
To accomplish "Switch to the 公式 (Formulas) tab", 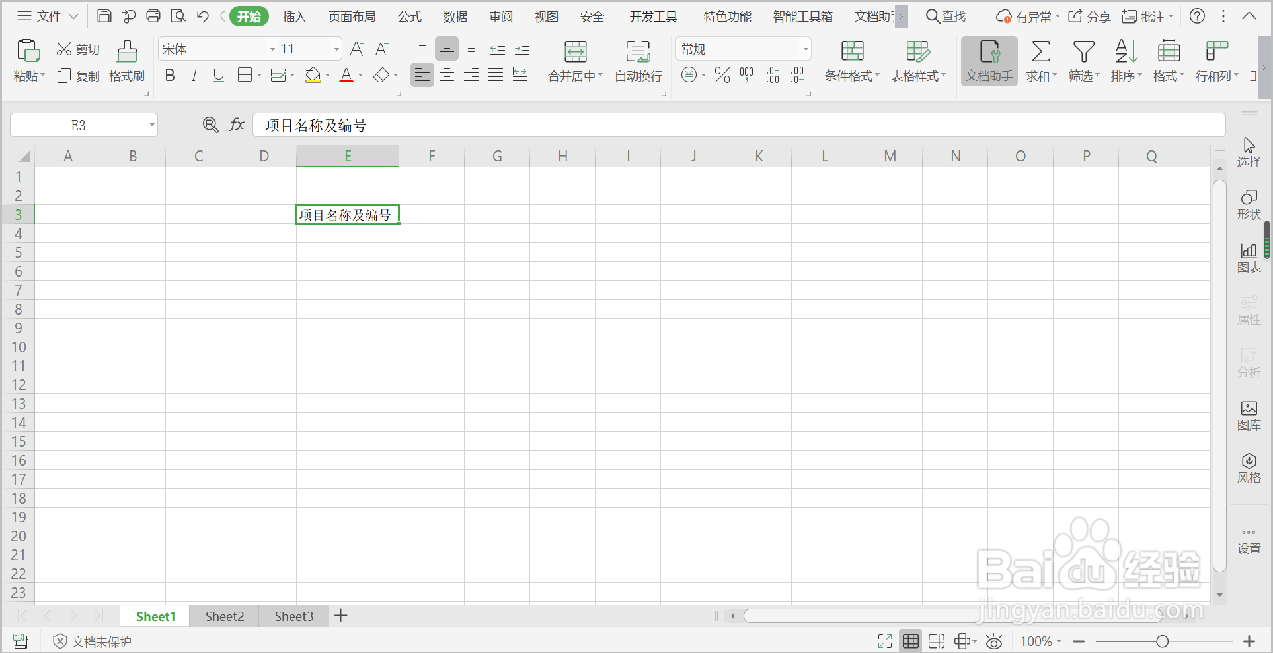I will pyautogui.click(x=409, y=16).
